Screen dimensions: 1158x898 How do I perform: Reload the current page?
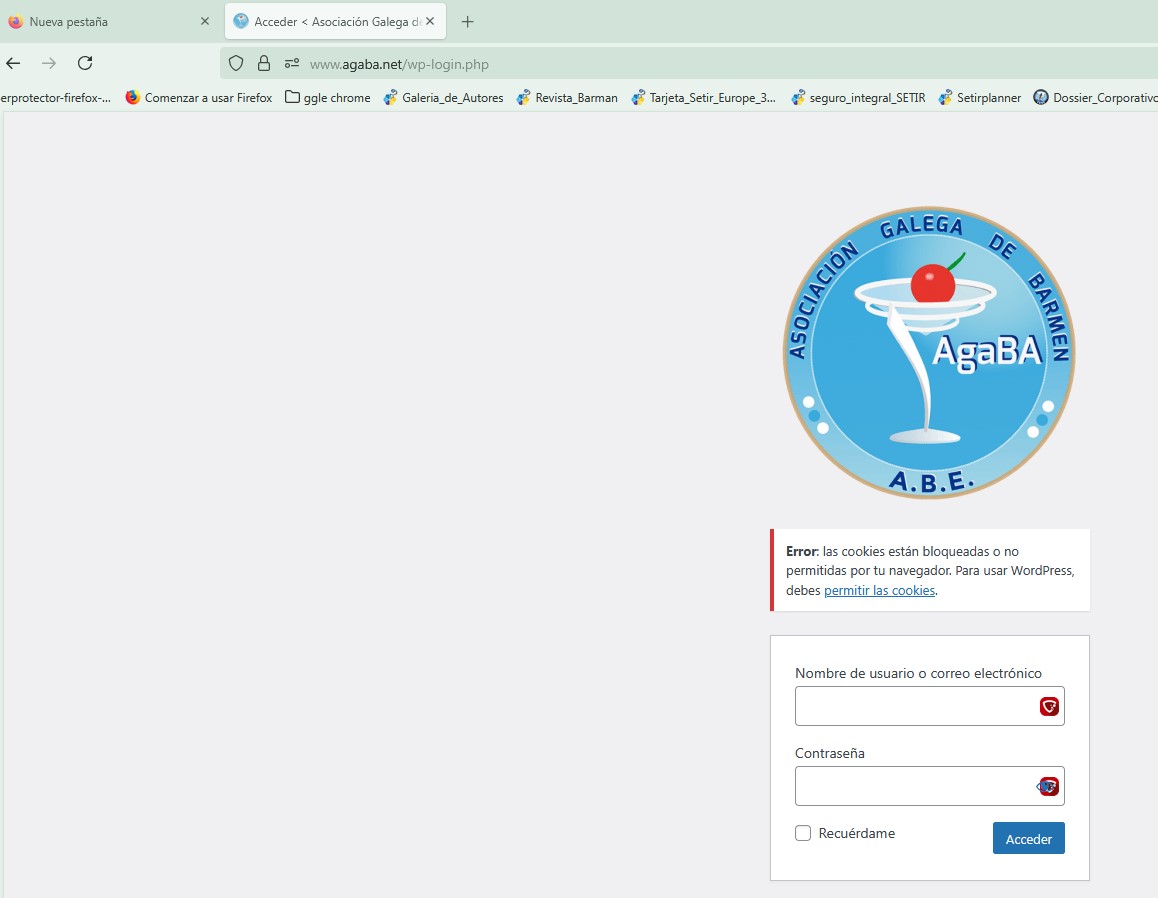coord(85,63)
